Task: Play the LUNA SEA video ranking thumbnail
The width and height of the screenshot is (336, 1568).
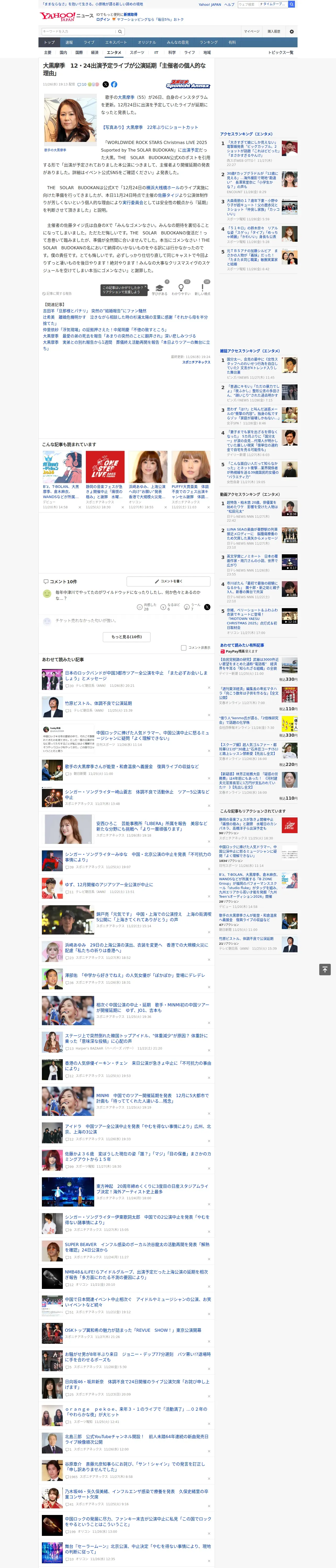Action: (290, 535)
